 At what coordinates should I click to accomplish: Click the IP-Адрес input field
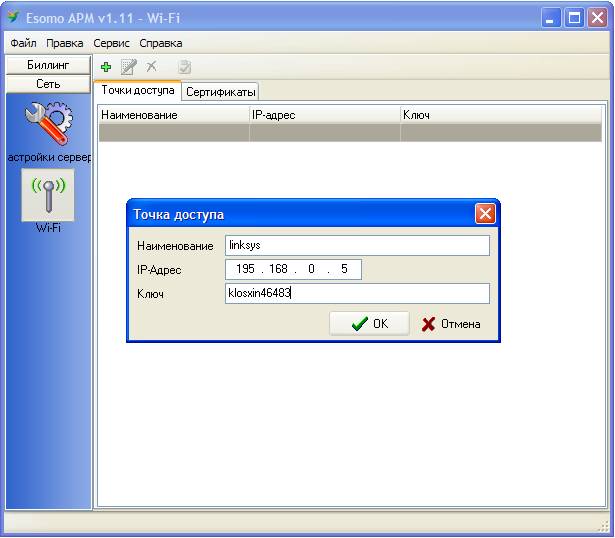point(293,269)
